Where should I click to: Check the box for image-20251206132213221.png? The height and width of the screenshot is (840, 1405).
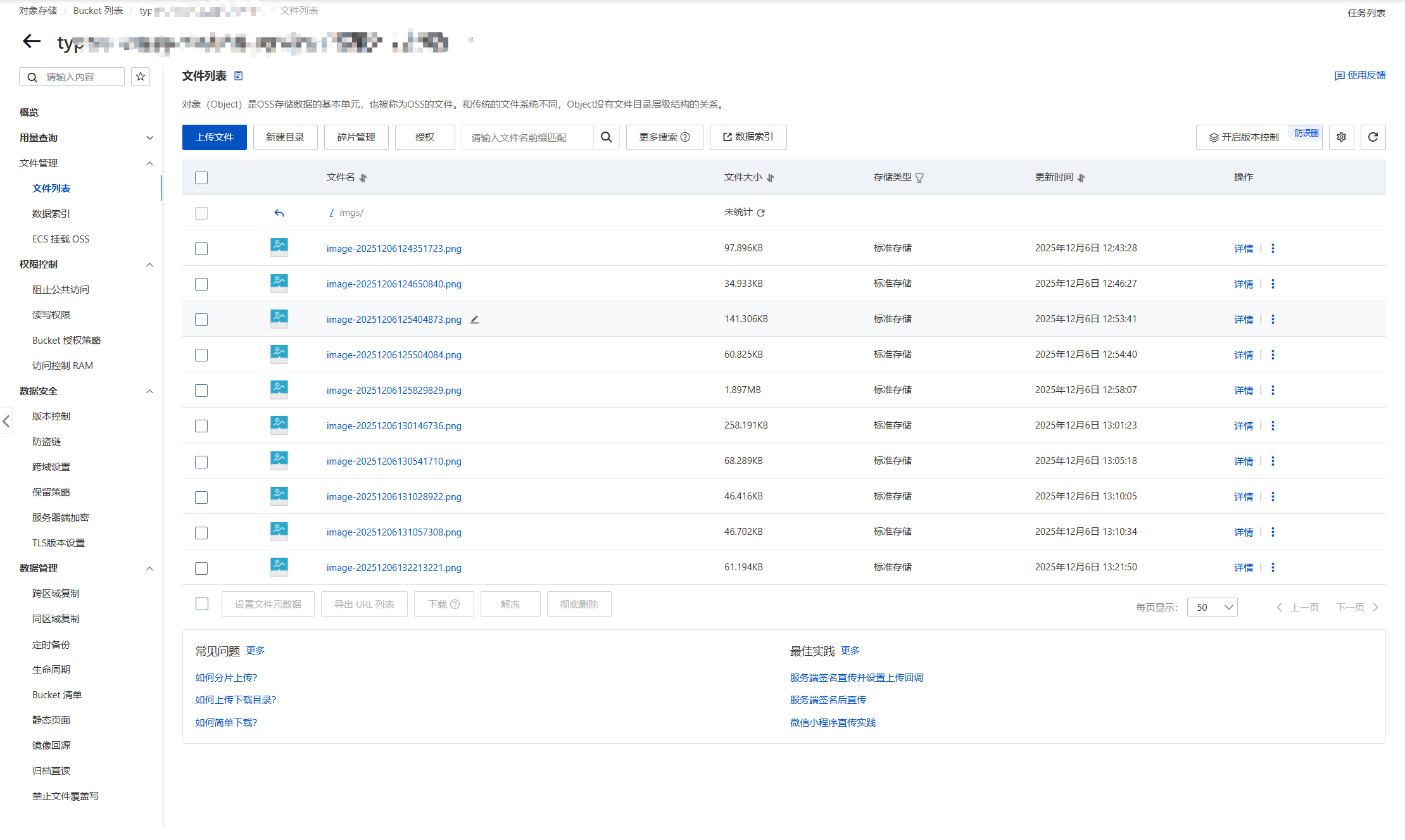click(201, 568)
